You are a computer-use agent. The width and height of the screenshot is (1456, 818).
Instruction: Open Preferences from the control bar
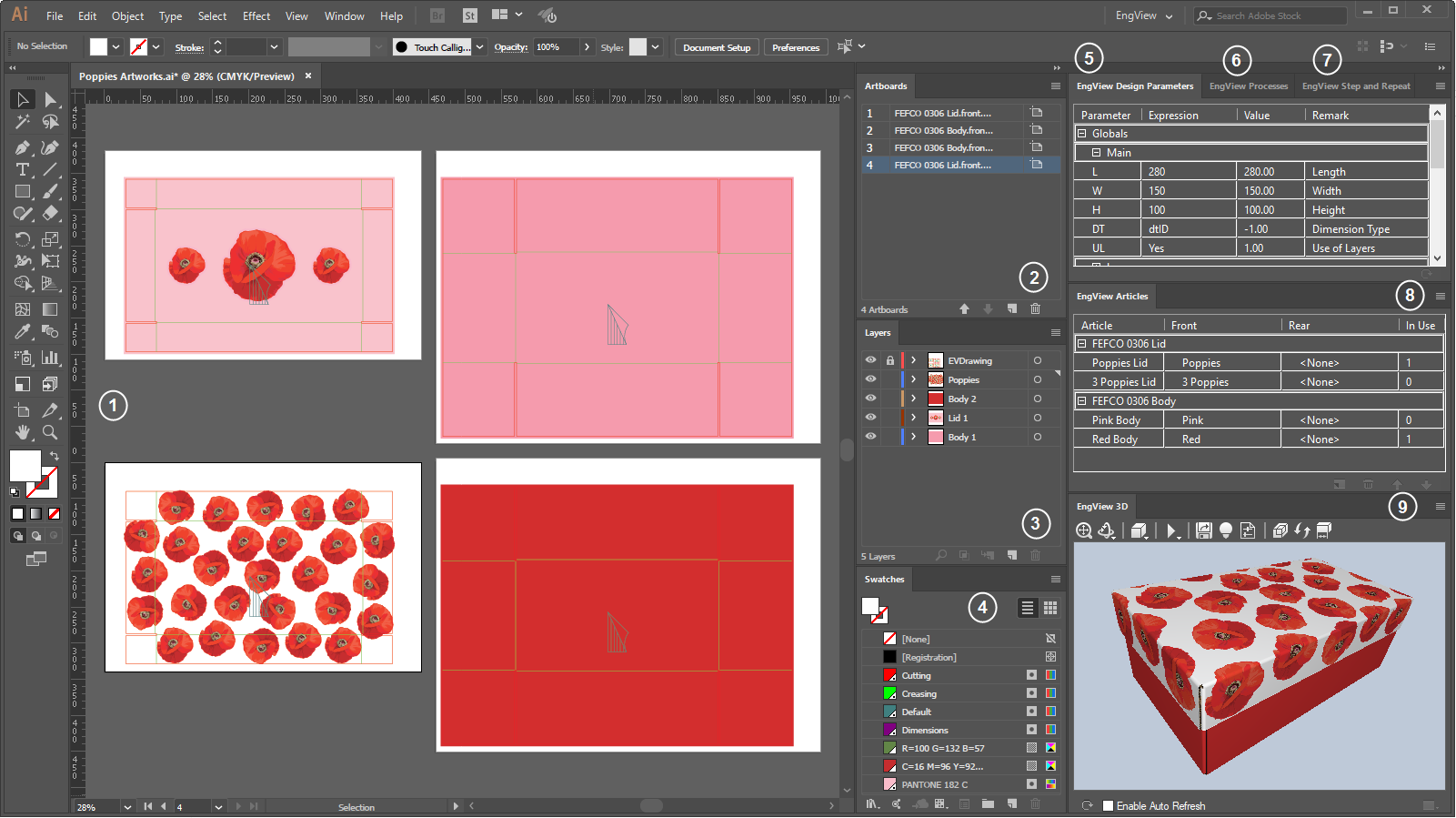795,47
